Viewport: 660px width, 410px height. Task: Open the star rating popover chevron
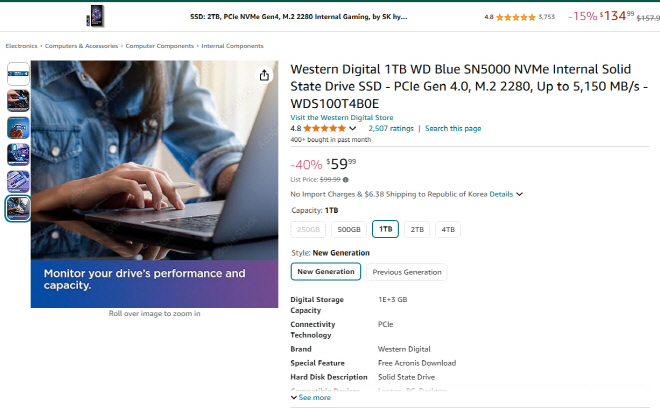tap(353, 128)
